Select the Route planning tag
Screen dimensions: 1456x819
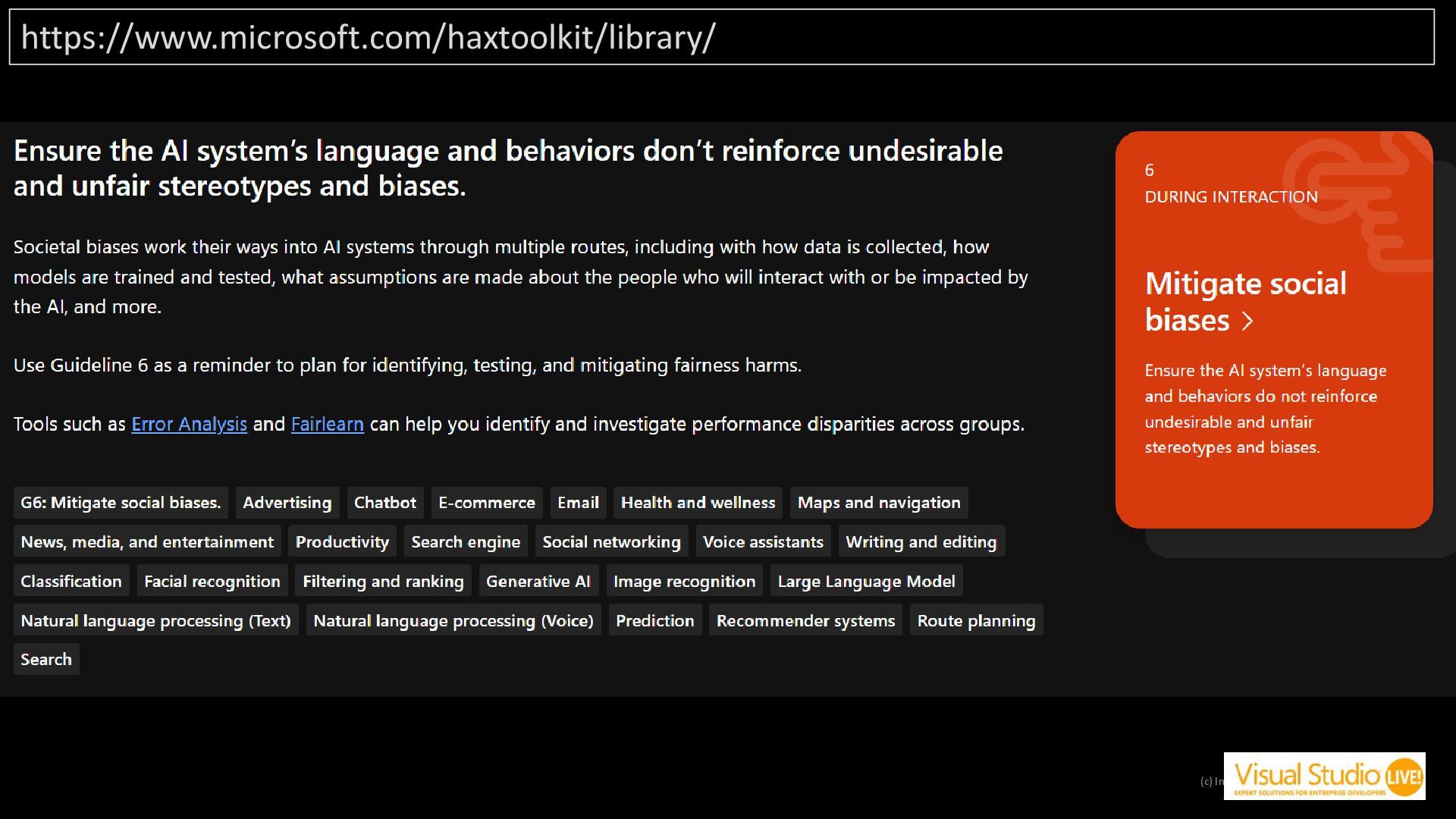pos(976,620)
